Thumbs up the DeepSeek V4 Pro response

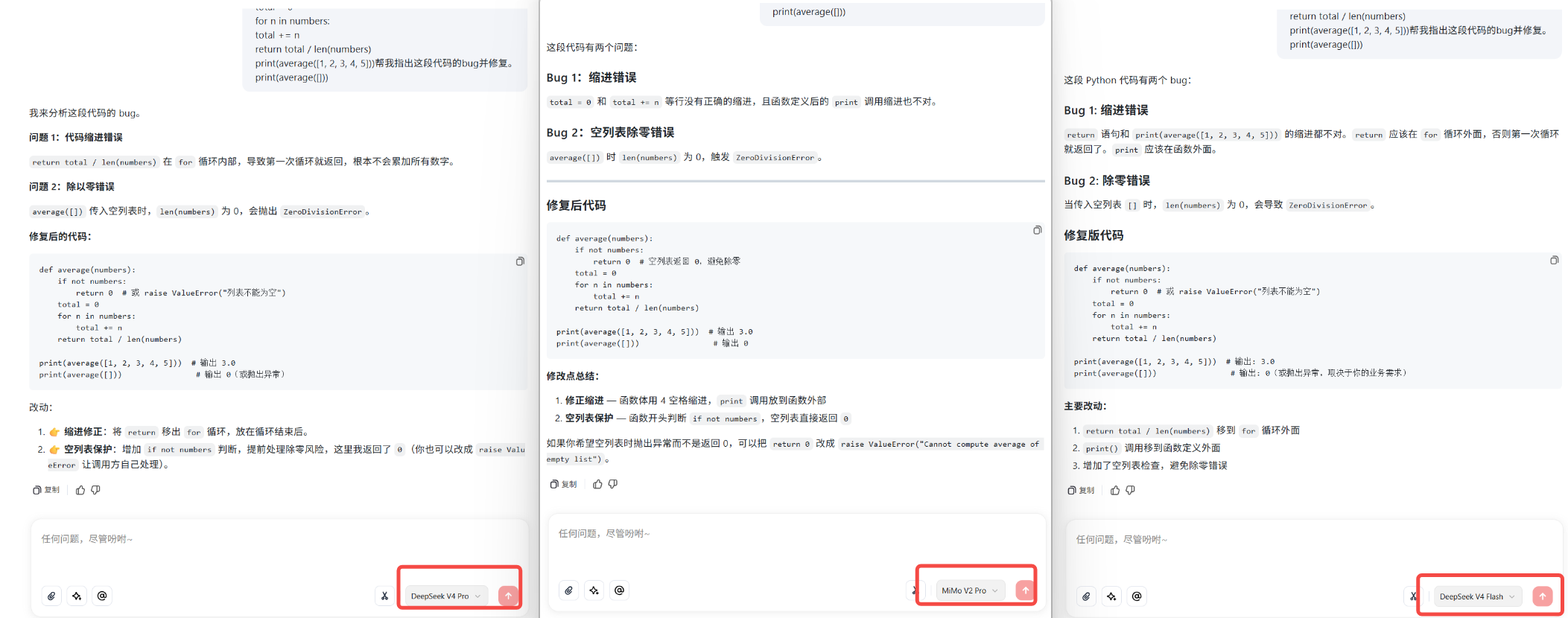(x=80, y=490)
